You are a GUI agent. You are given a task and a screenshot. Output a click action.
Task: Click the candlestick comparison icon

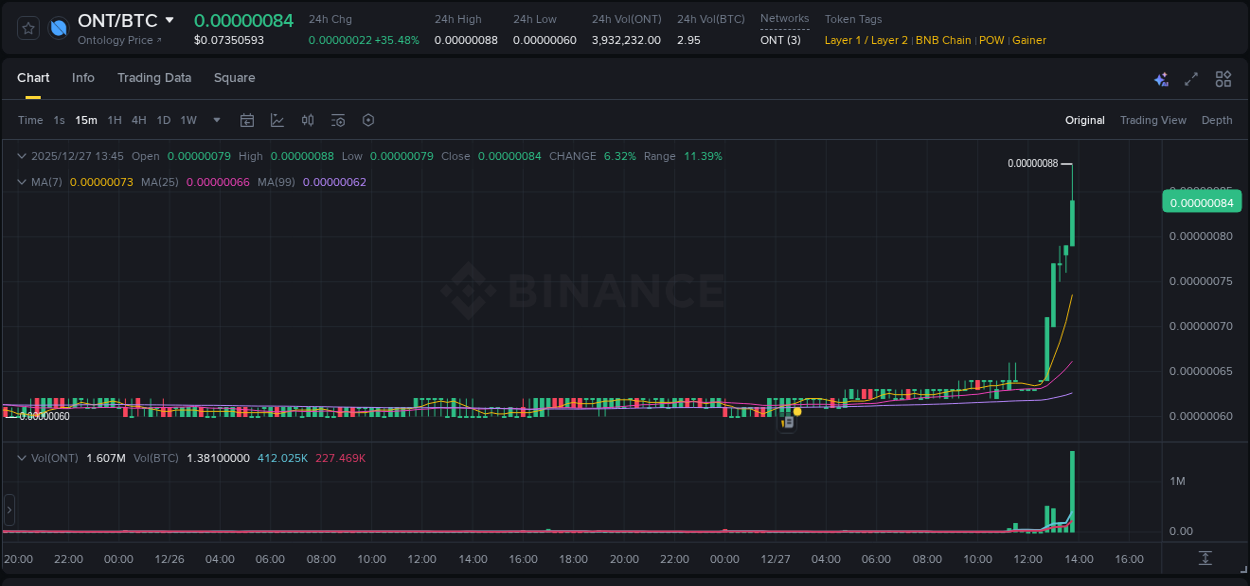(x=307, y=120)
